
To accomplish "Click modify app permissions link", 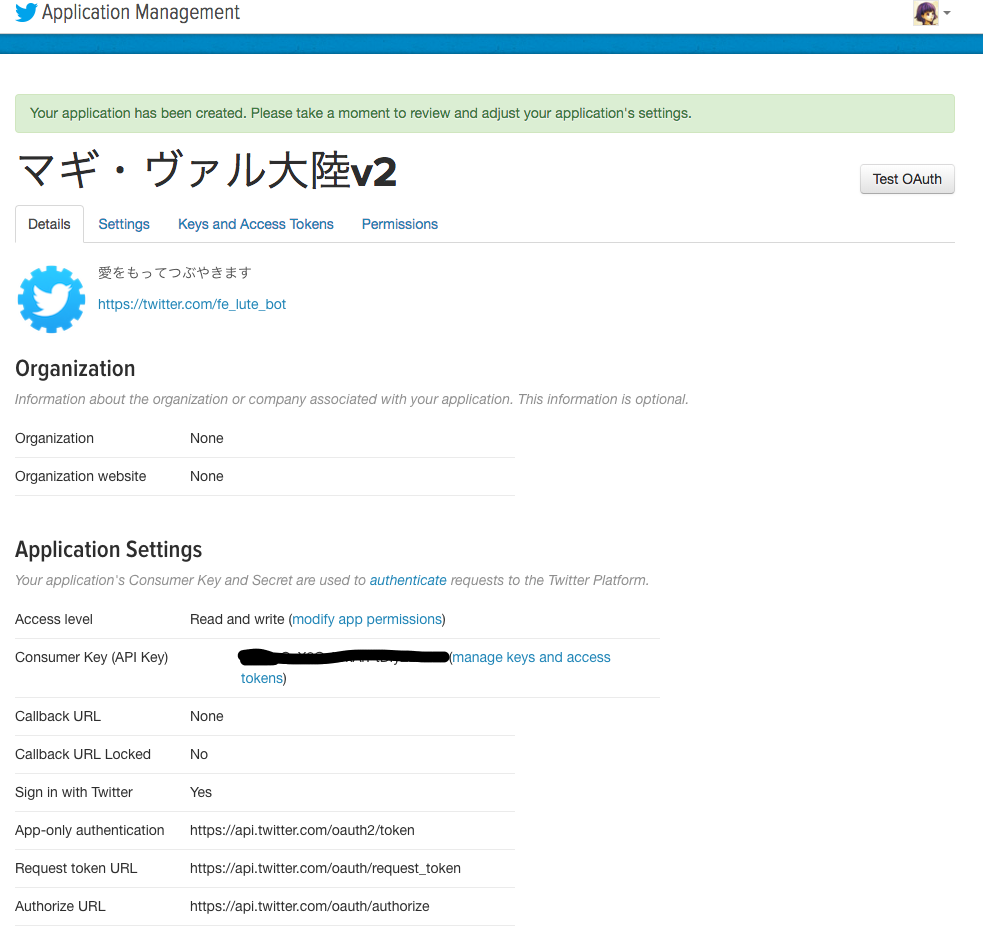I will (367, 620).
